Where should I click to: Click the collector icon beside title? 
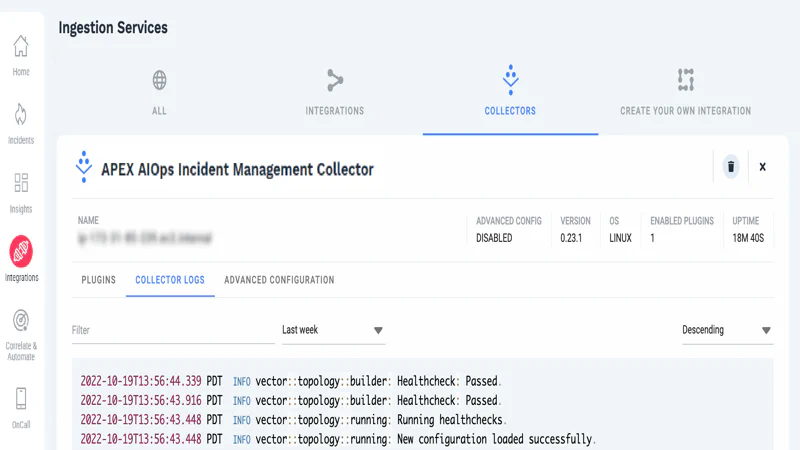click(84, 168)
